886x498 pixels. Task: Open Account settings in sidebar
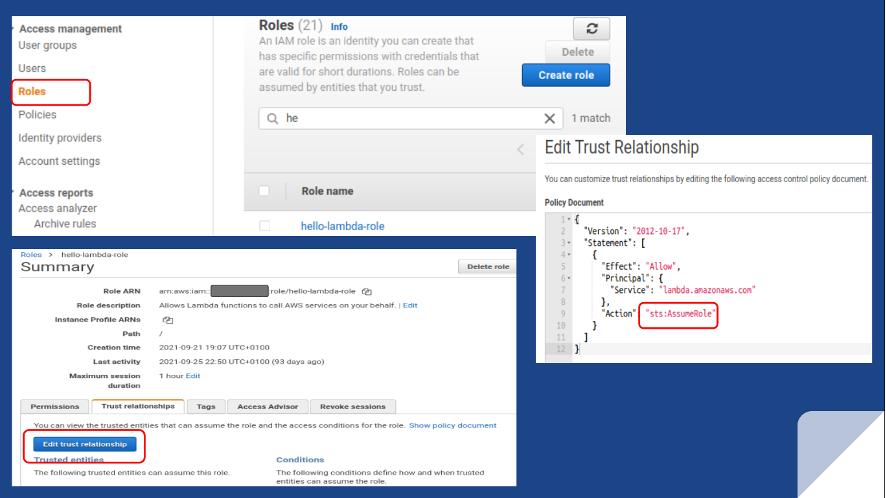[59, 161]
